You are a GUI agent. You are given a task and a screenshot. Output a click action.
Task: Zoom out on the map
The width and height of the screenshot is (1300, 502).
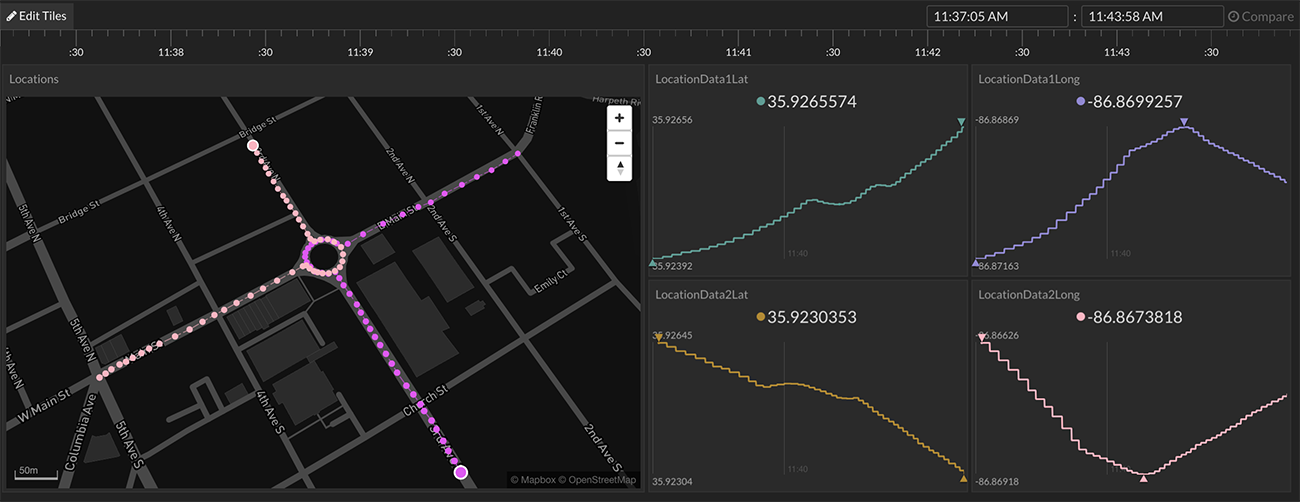click(x=619, y=143)
